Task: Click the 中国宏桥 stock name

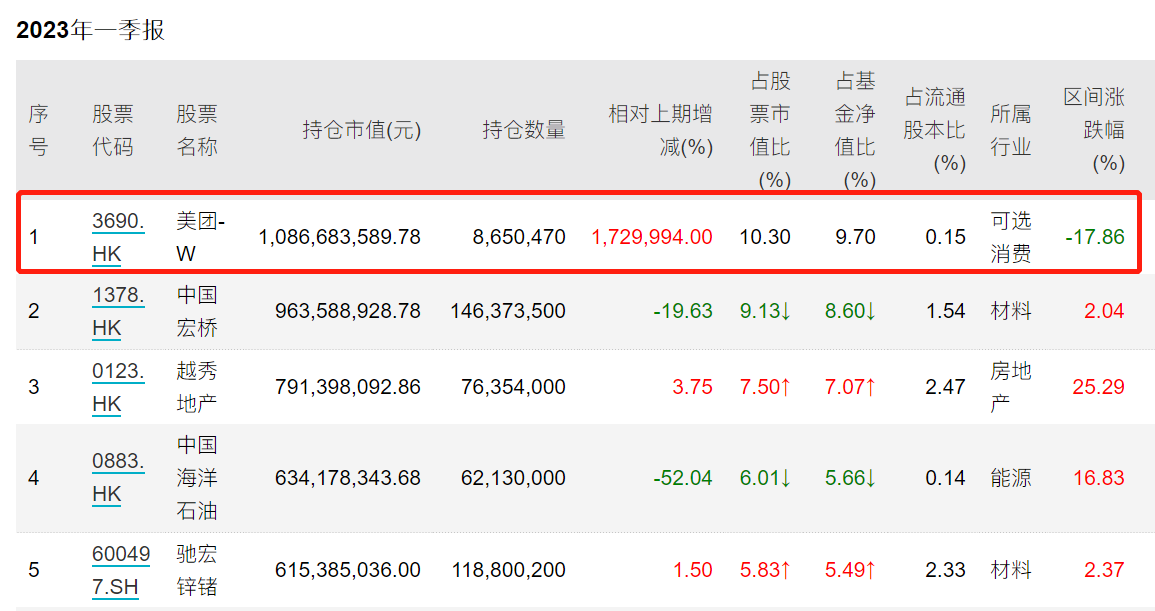Action: (x=196, y=311)
